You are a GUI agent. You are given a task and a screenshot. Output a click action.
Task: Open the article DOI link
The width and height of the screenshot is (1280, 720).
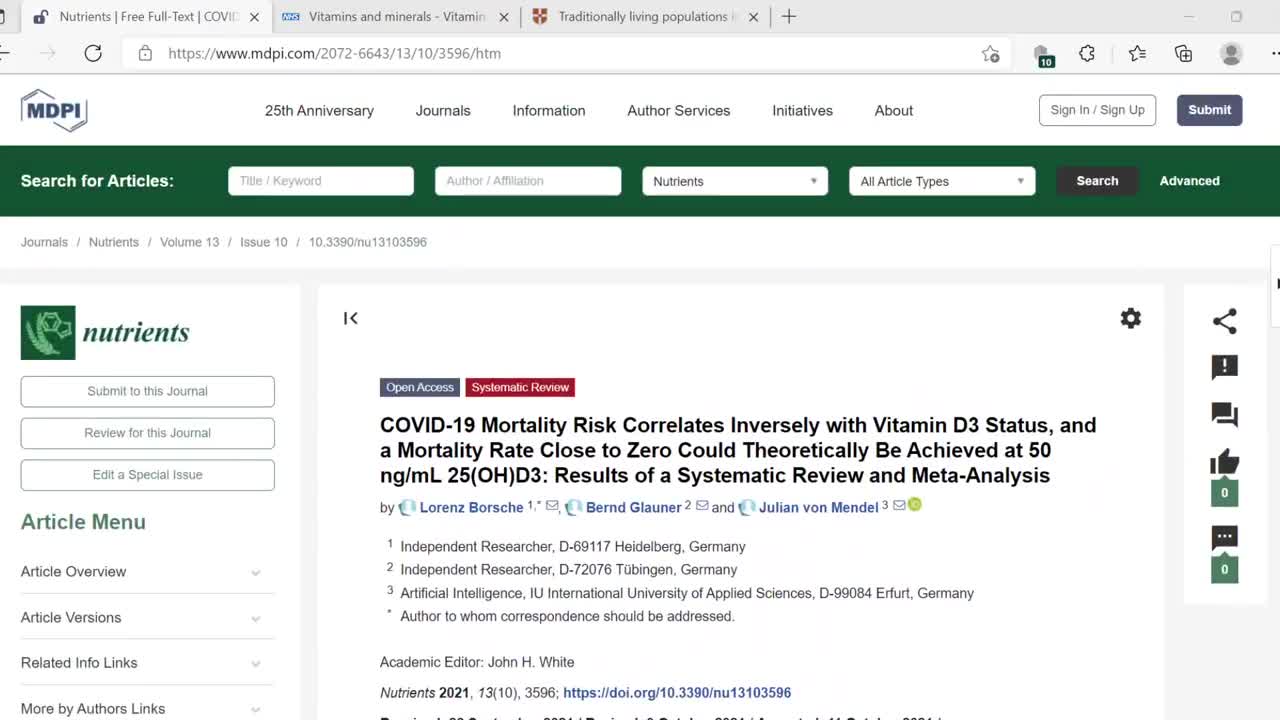pyautogui.click(x=677, y=692)
